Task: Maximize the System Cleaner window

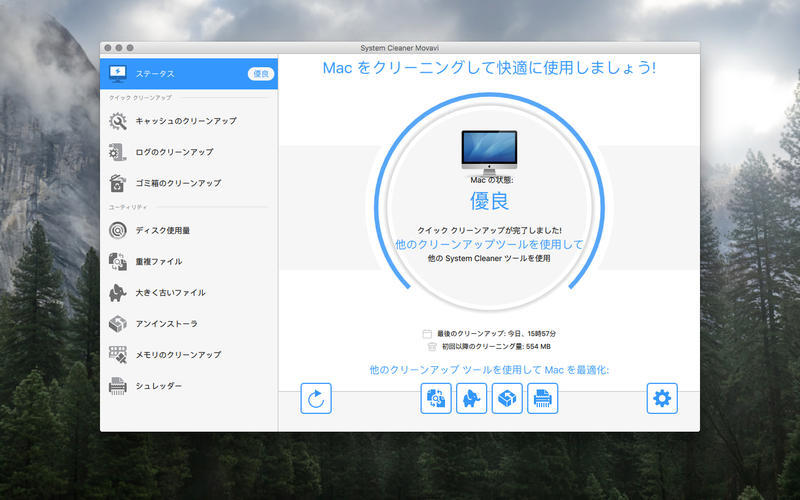Action: pos(130,48)
